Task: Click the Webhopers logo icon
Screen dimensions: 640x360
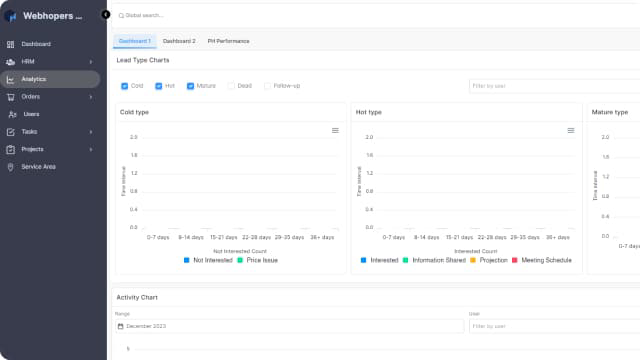Action: coord(11,16)
